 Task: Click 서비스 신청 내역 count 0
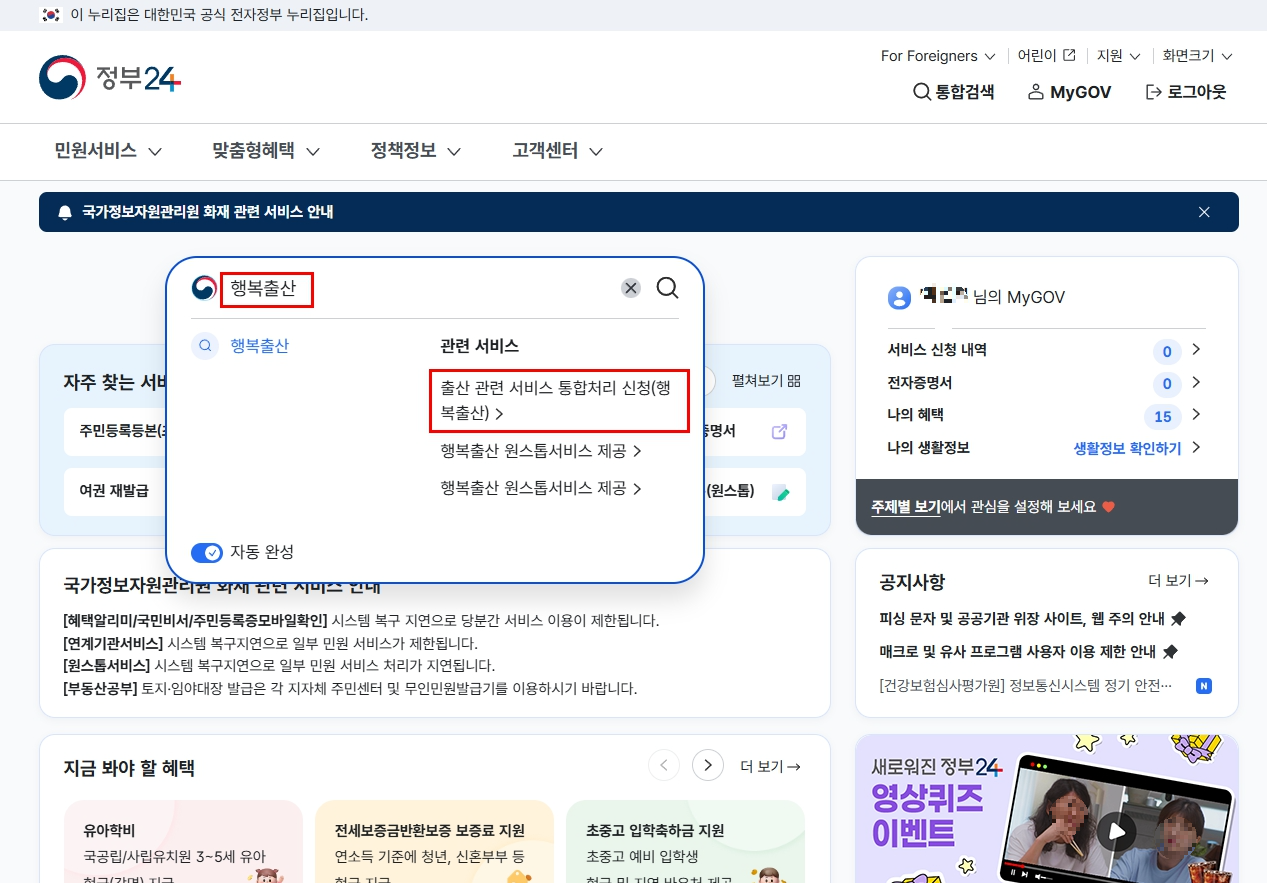1167,352
